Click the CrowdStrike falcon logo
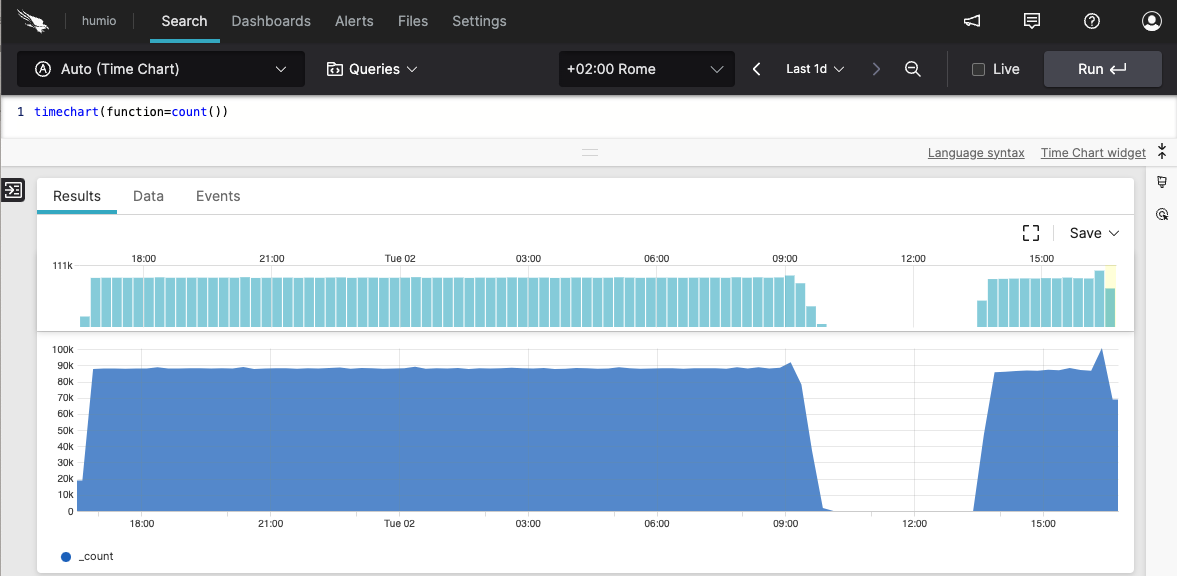 click(x=33, y=20)
